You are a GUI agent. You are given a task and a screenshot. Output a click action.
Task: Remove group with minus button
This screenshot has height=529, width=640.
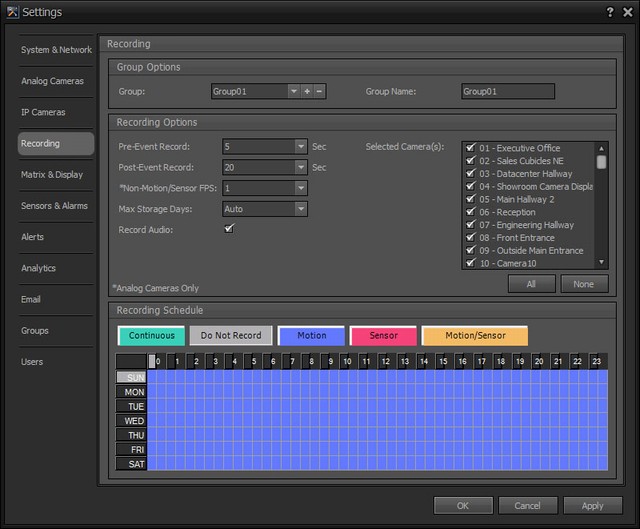click(319, 91)
